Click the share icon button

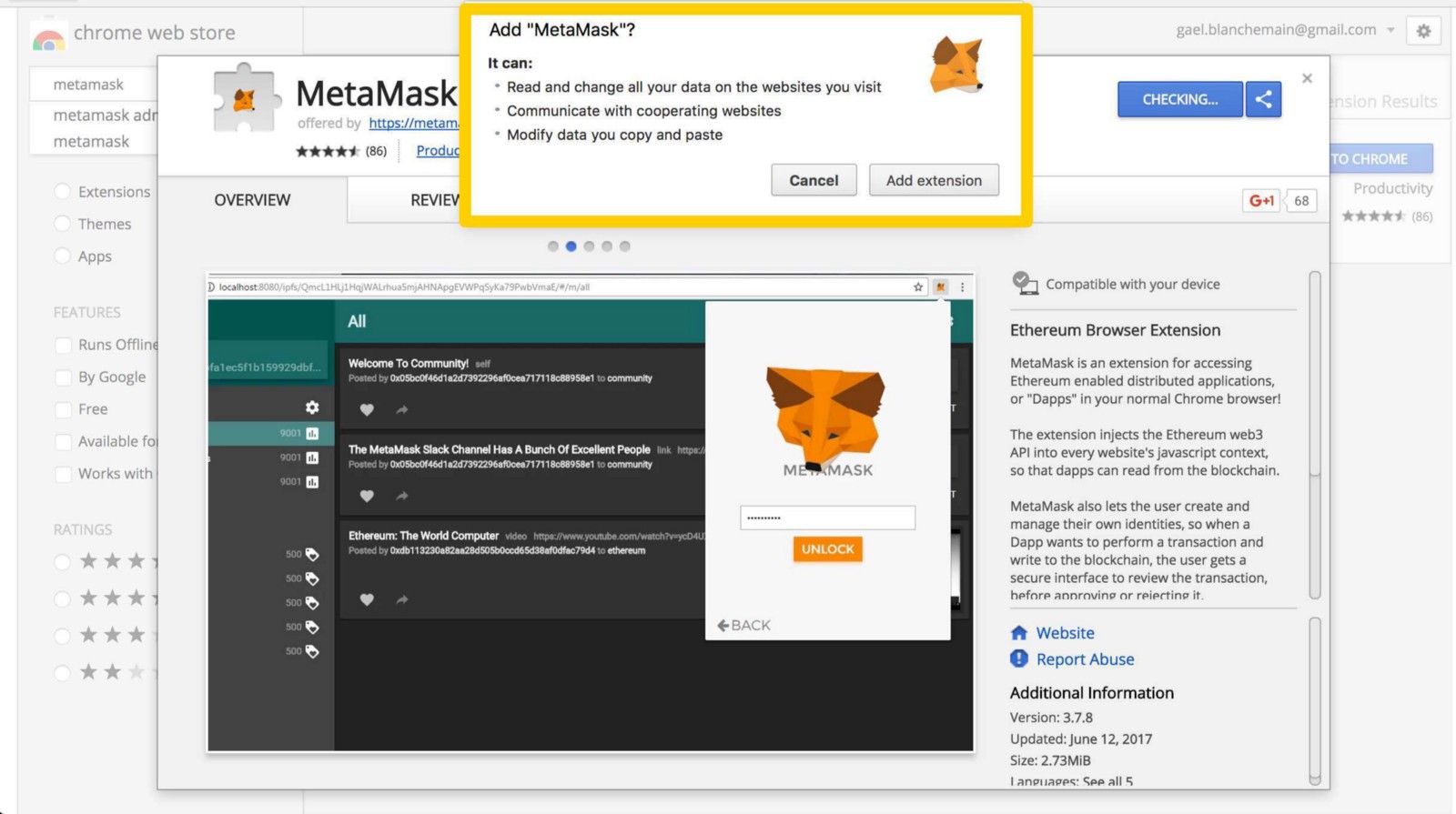tap(1263, 99)
